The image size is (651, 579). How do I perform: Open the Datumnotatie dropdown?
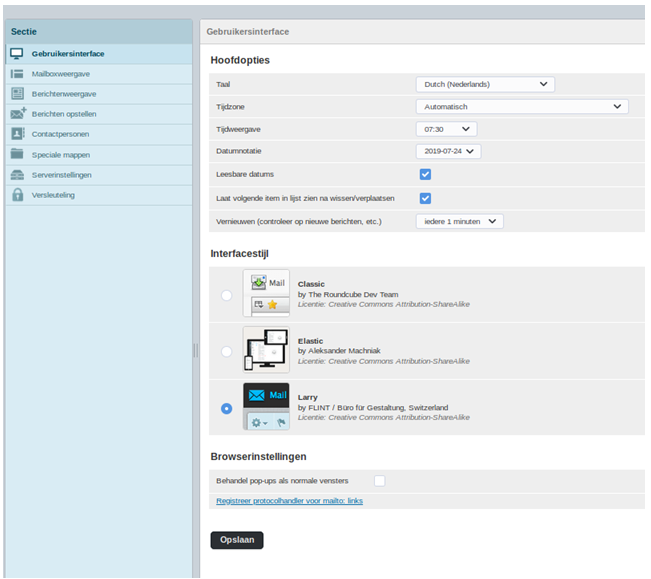click(x=448, y=151)
